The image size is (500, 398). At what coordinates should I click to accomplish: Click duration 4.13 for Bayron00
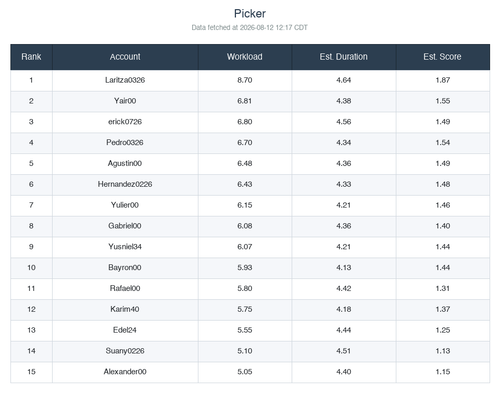coord(344,268)
